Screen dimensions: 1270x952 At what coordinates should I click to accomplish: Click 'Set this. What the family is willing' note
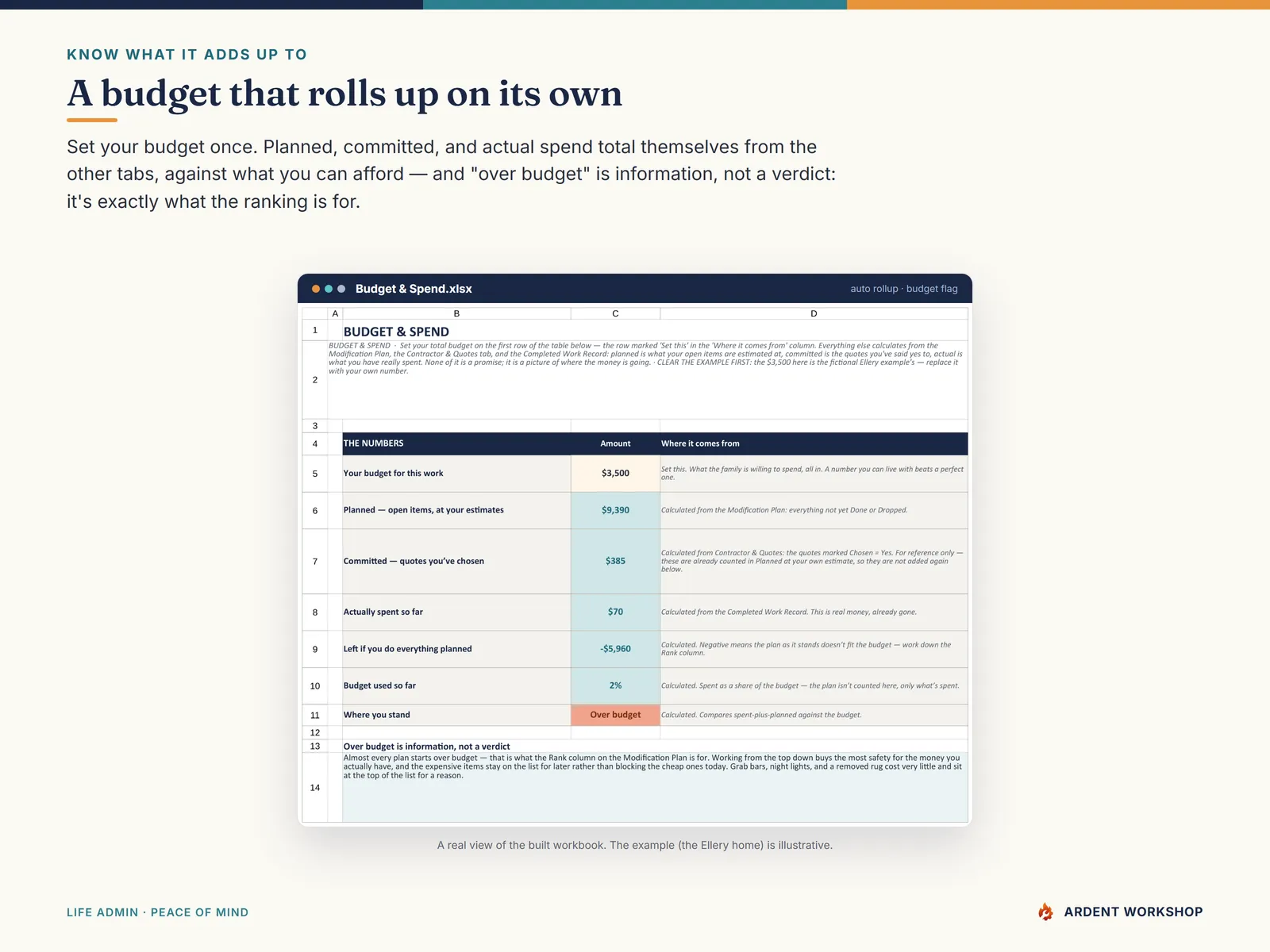pyautogui.click(x=814, y=474)
